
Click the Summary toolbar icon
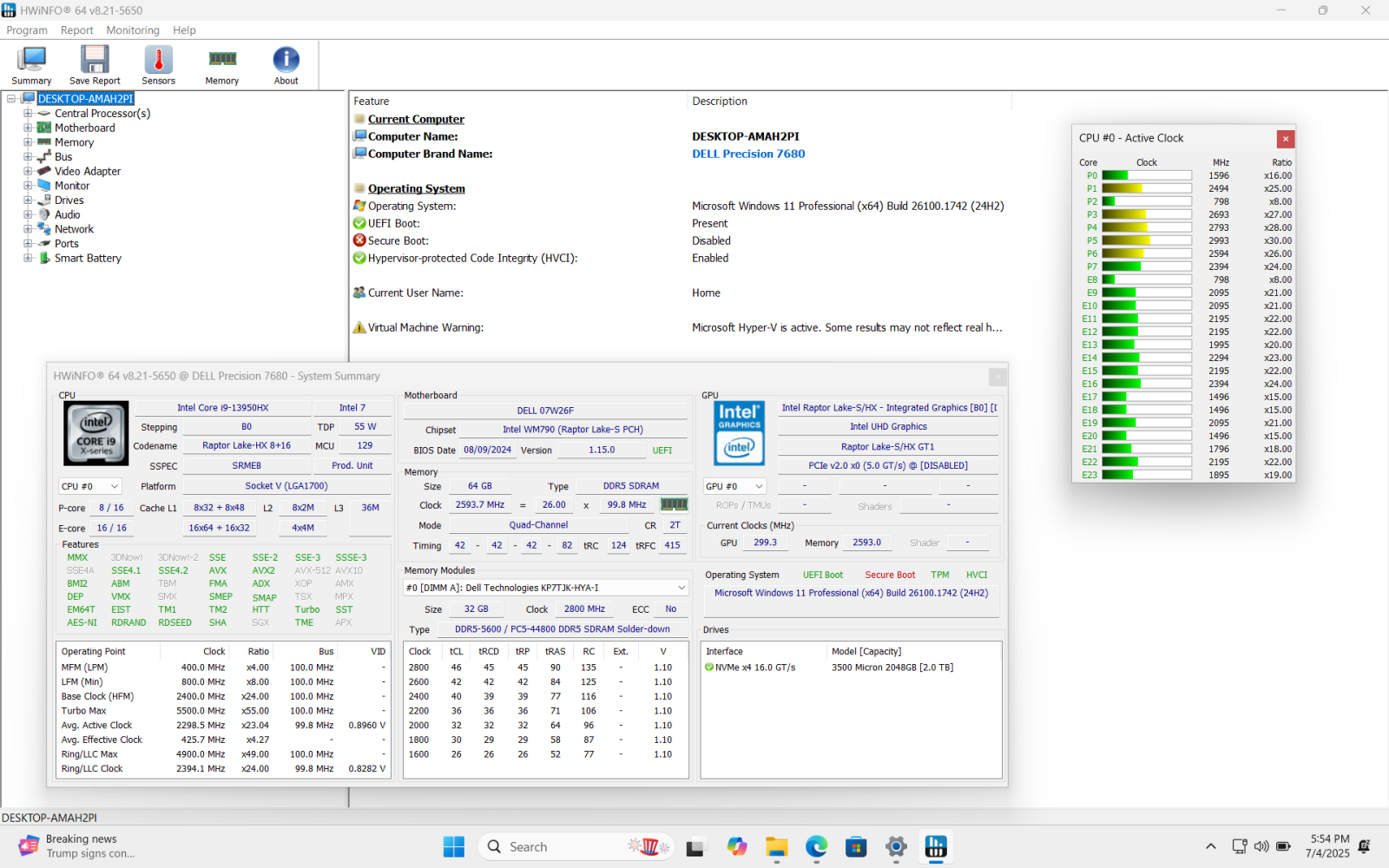(x=30, y=63)
